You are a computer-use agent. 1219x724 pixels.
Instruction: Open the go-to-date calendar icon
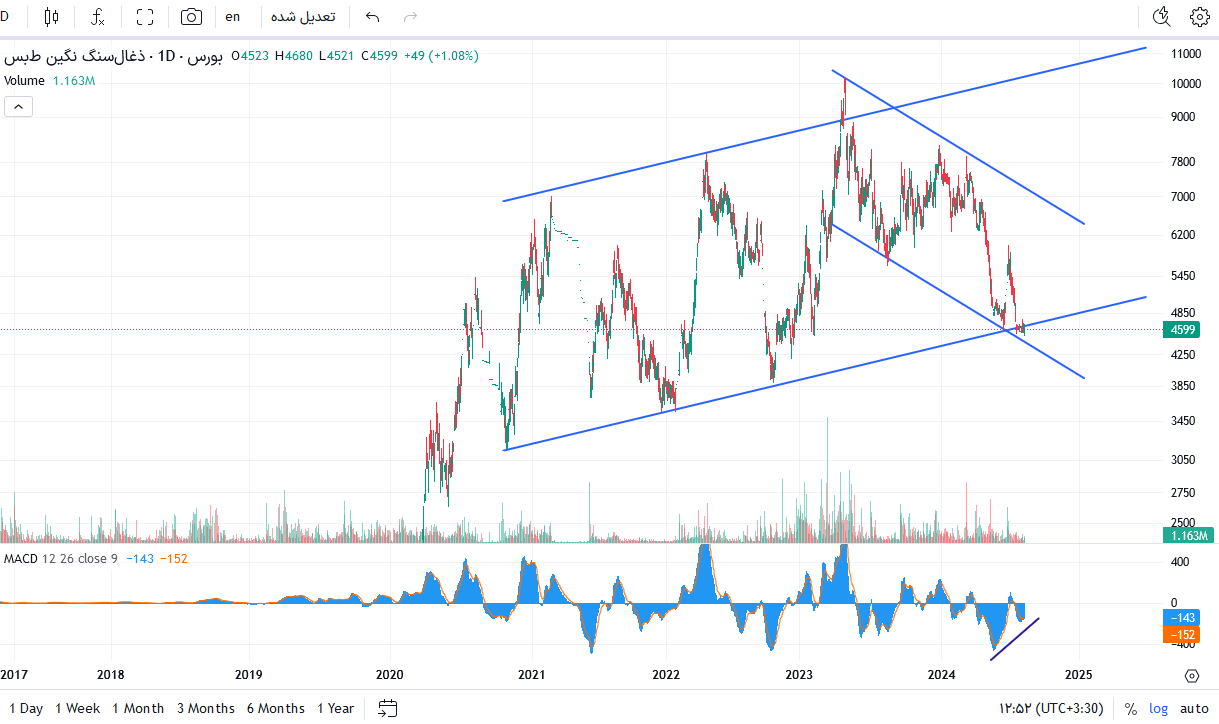(x=388, y=708)
